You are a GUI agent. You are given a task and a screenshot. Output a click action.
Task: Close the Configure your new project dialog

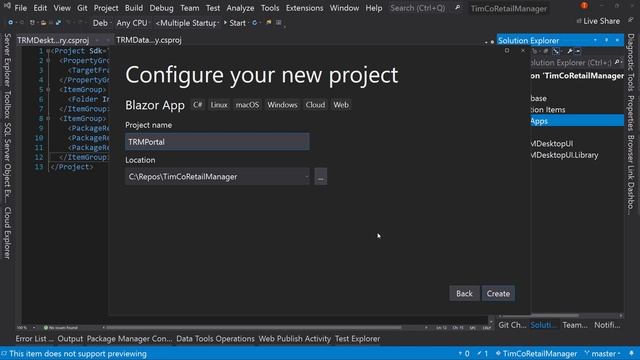523,51
